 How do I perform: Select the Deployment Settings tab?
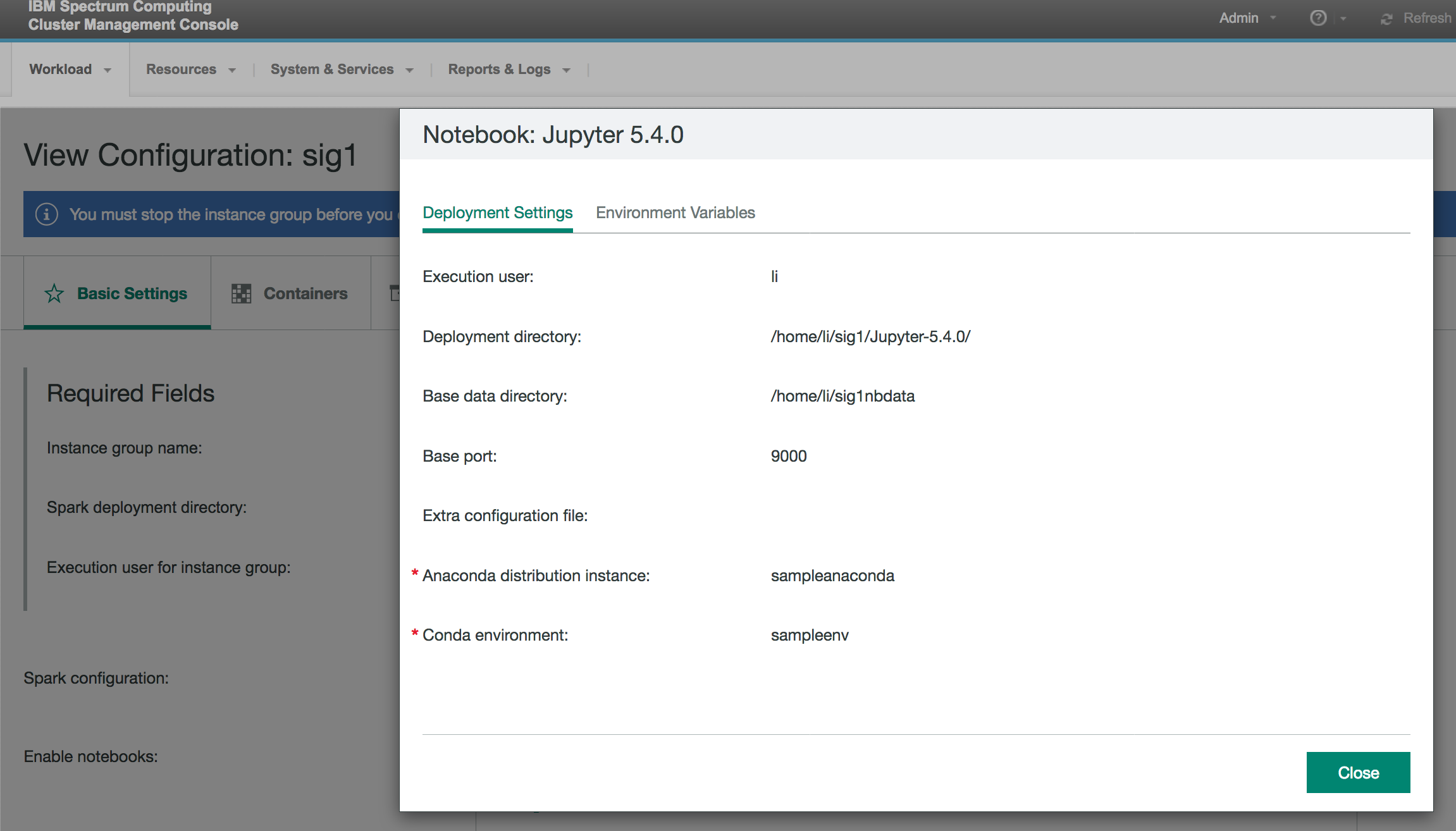(497, 213)
